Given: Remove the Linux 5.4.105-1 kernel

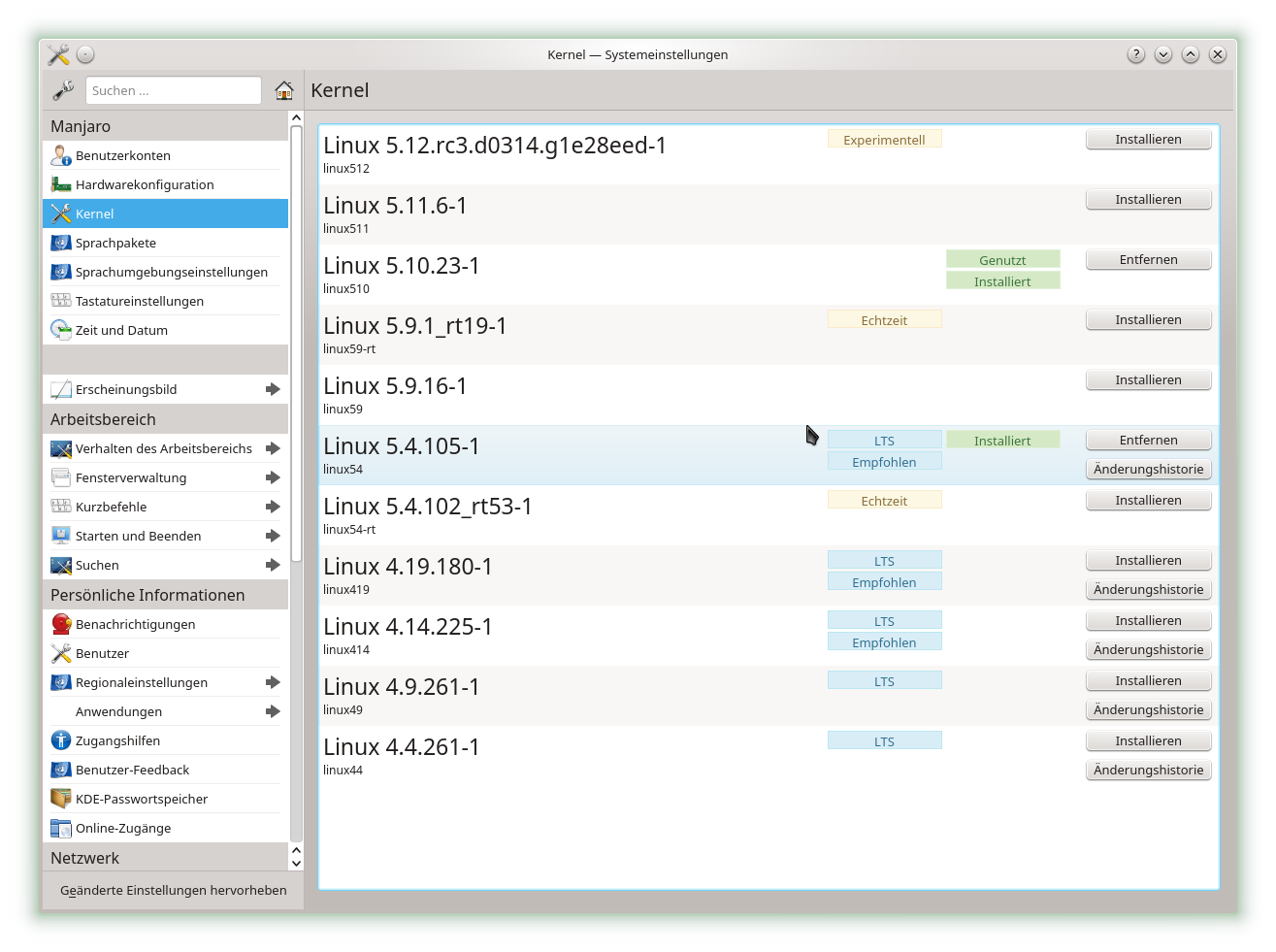Looking at the screenshot, I should [1148, 440].
